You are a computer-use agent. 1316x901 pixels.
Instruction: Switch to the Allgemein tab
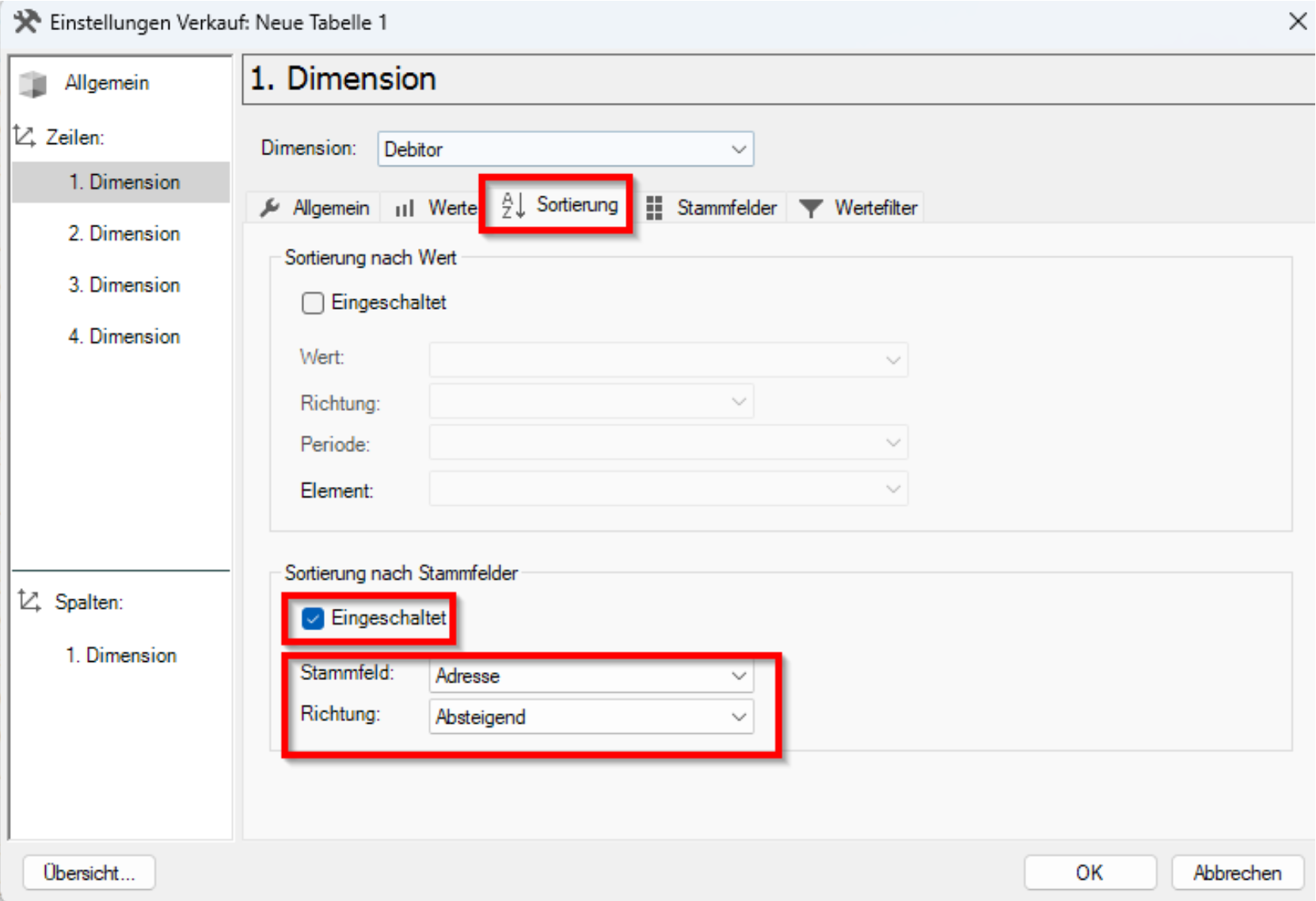pyautogui.click(x=314, y=207)
